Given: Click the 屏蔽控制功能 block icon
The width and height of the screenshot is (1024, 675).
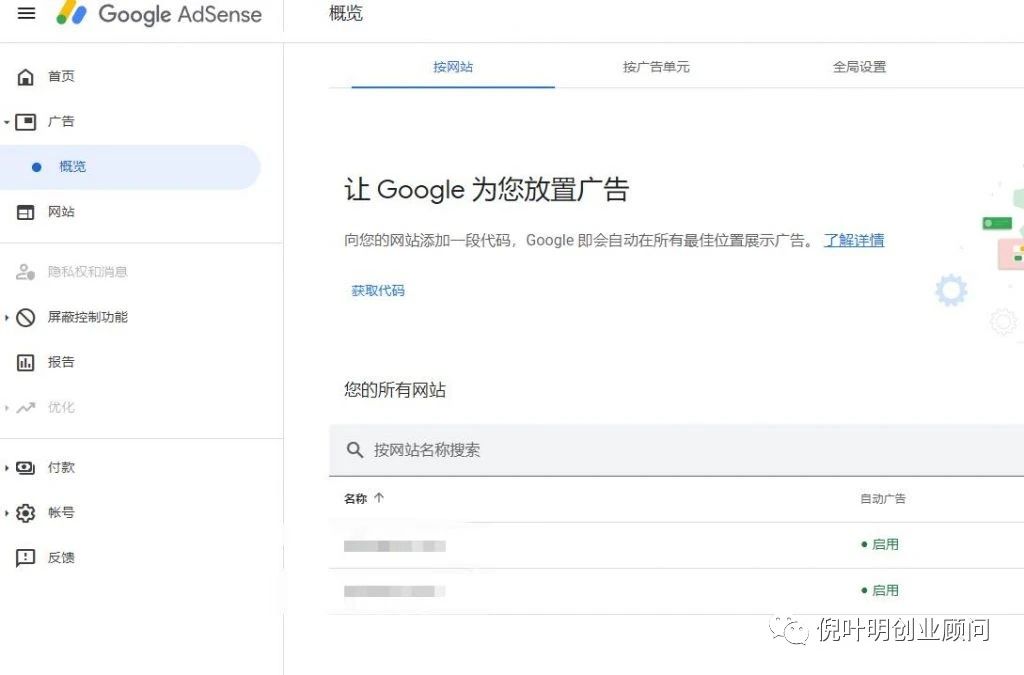Looking at the screenshot, I should [x=26, y=318].
